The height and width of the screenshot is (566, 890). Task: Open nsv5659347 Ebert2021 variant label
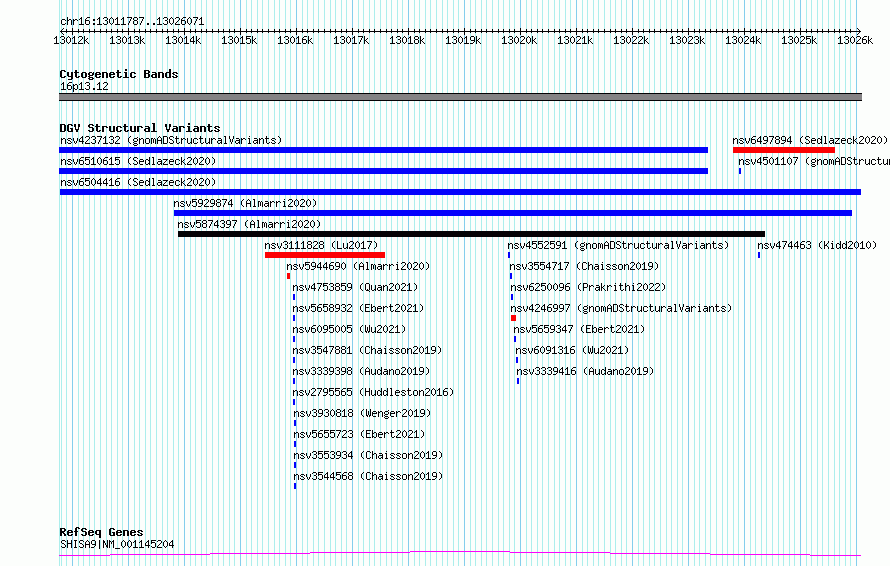tap(579, 329)
